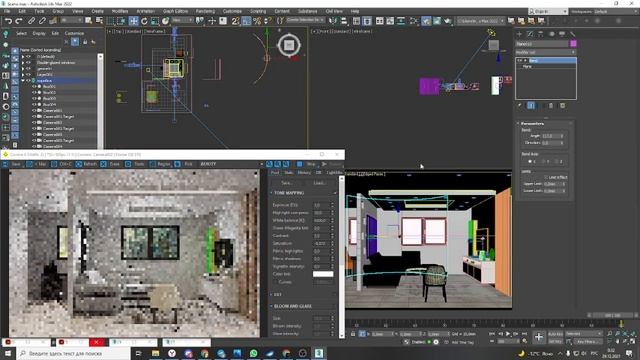The height and width of the screenshot is (360, 640).
Task: Click Show End Result toggle under modifier stack
Action: point(531,106)
